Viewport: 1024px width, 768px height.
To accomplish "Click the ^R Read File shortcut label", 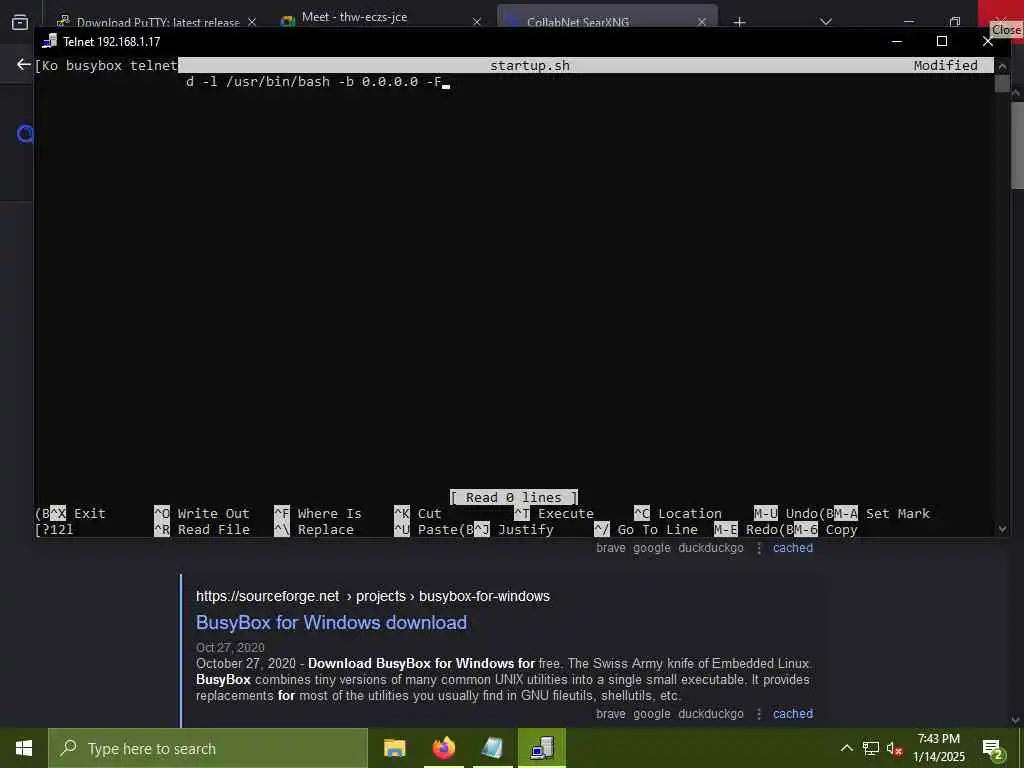I will 202,530.
